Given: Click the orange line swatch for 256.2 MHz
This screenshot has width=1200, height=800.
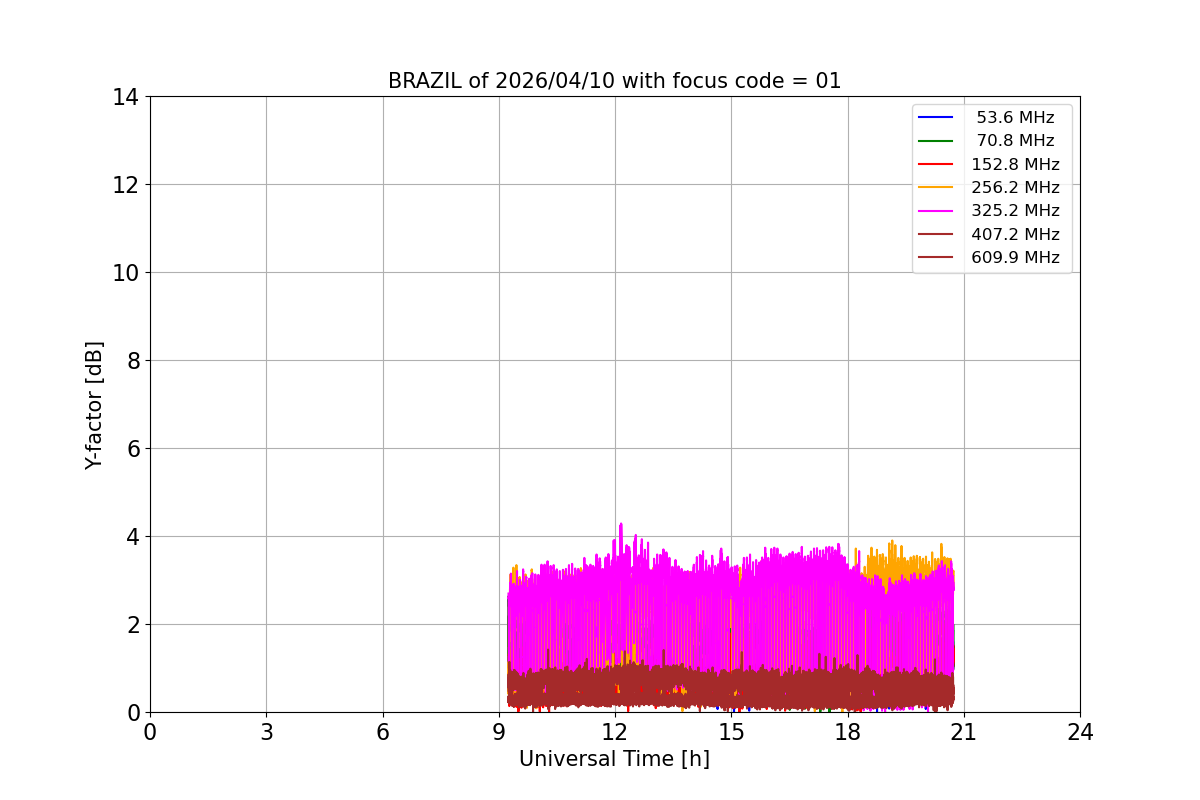Looking at the screenshot, I should tap(936, 188).
